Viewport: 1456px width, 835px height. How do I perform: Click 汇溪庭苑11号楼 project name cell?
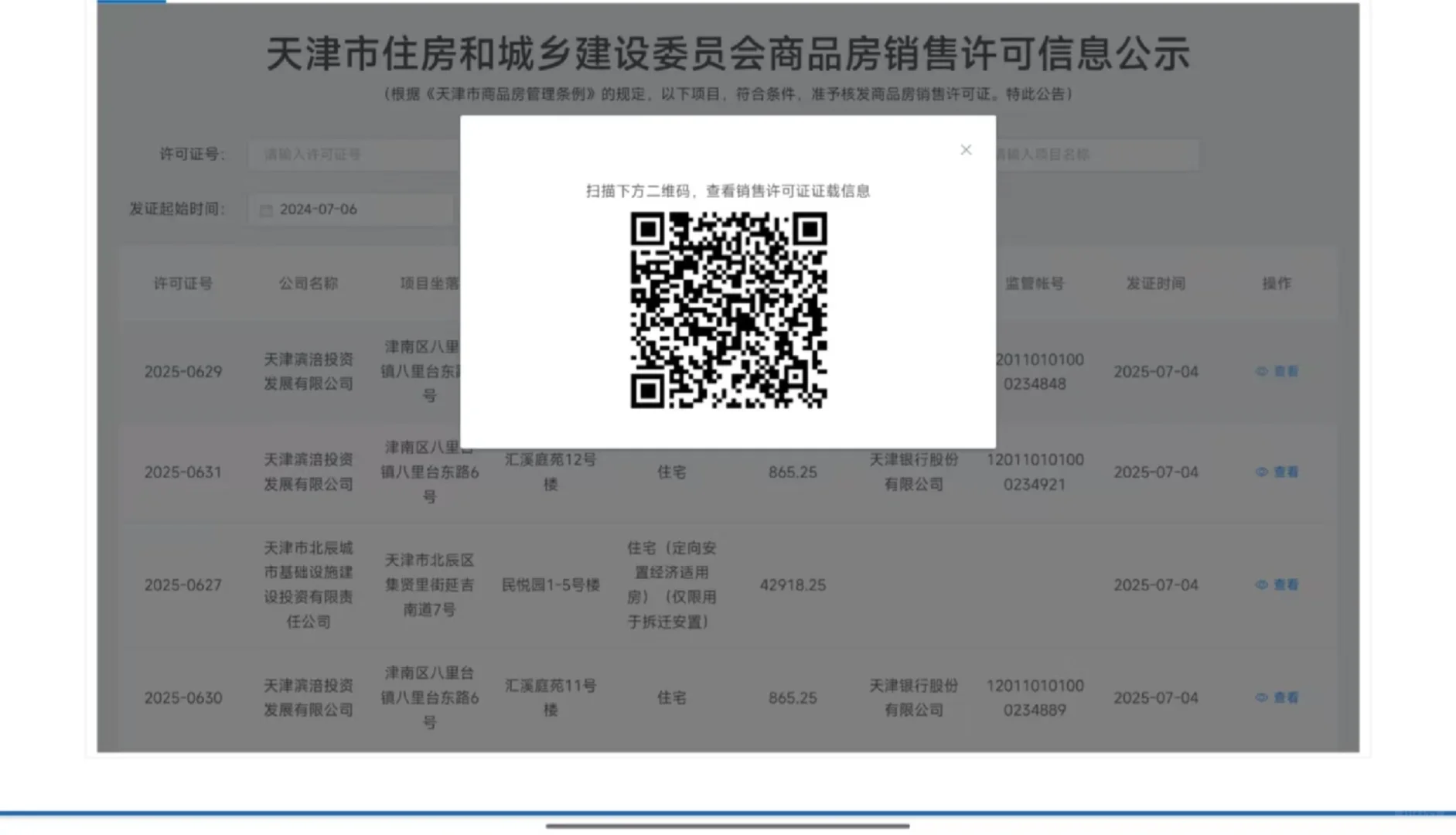coord(551,698)
